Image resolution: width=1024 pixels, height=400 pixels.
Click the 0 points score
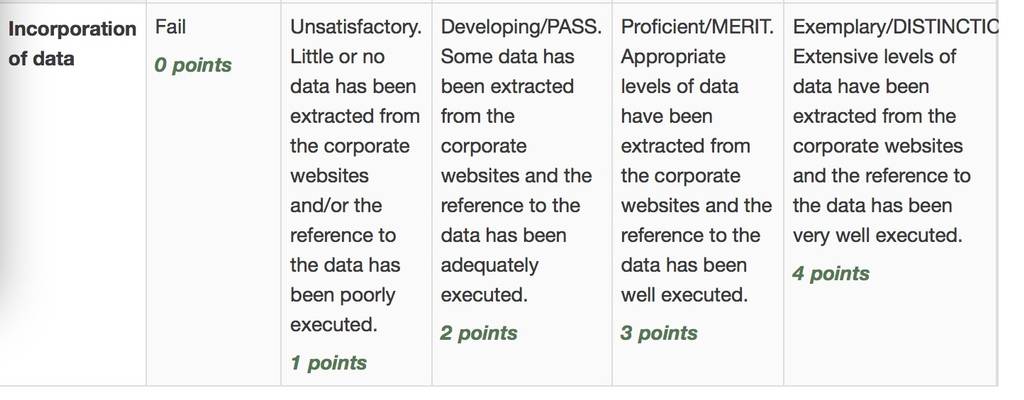click(x=193, y=65)
